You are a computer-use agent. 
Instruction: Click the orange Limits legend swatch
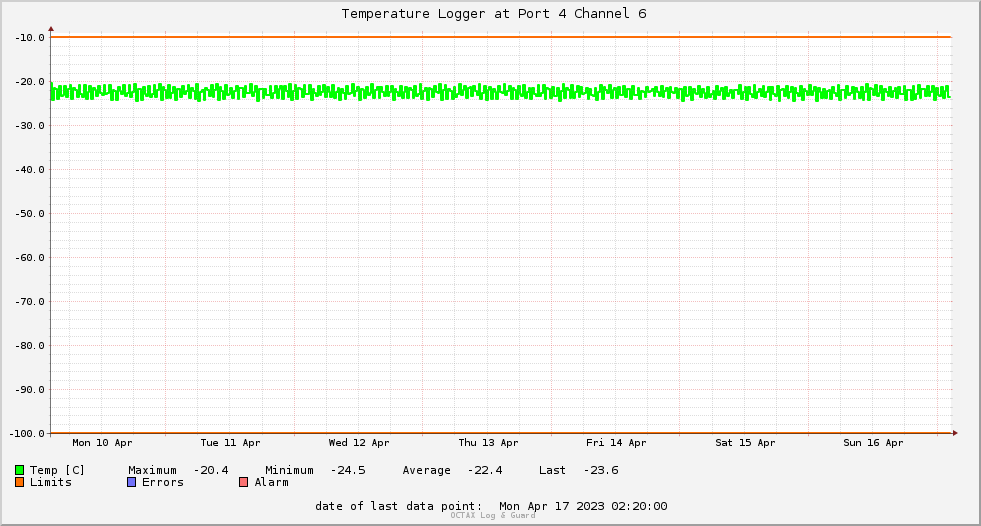(x=19, y=482)
